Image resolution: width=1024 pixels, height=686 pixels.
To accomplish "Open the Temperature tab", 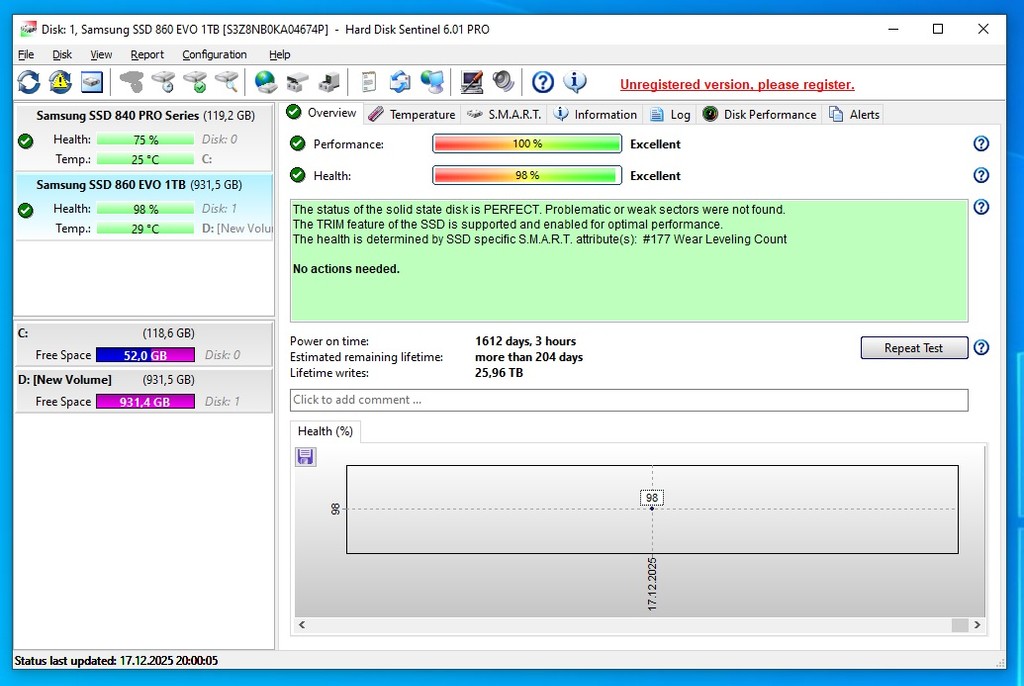I will tap(412, 115).
